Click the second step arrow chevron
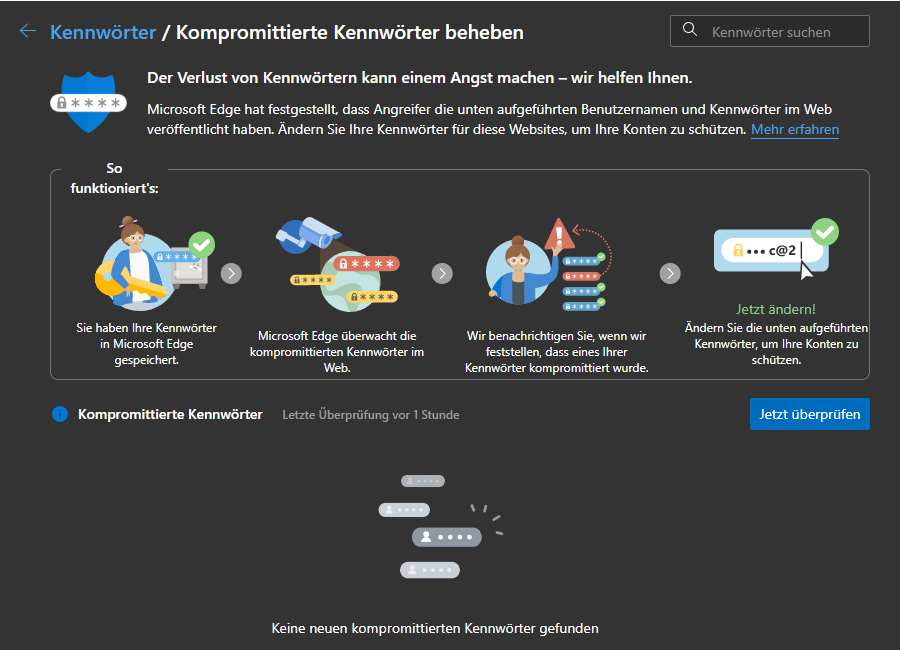Image resolution: width=900 pixels, height=650 pixels. coord(442,273)
